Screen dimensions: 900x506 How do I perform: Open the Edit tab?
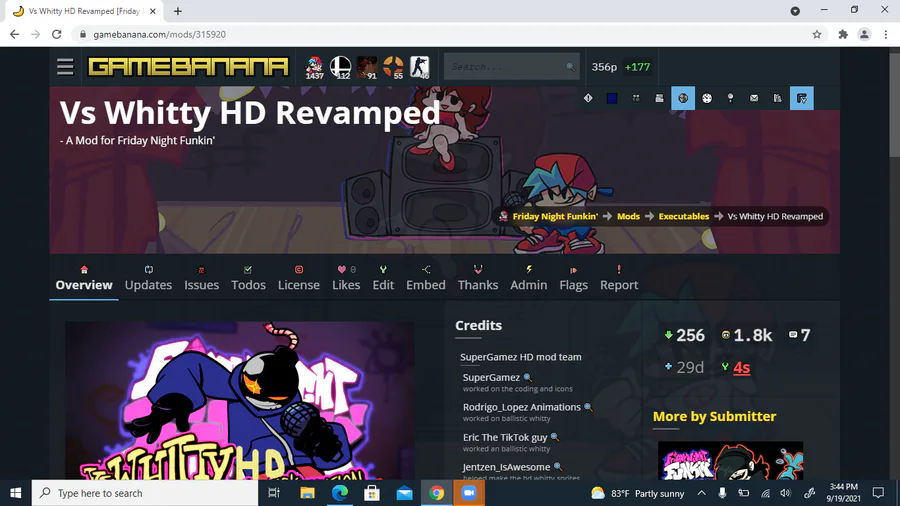click(x=383, y=278)
